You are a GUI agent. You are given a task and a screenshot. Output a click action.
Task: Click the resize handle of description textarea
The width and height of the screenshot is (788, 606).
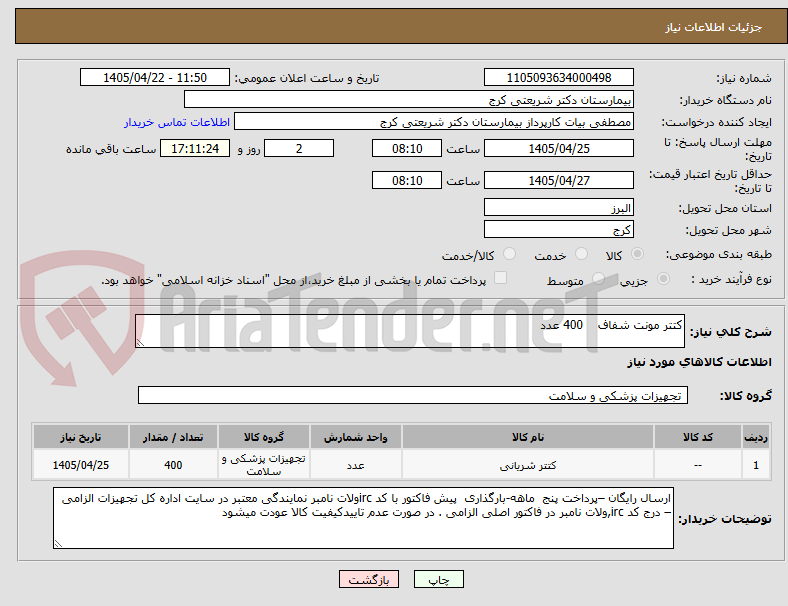(x=140, y=343)
